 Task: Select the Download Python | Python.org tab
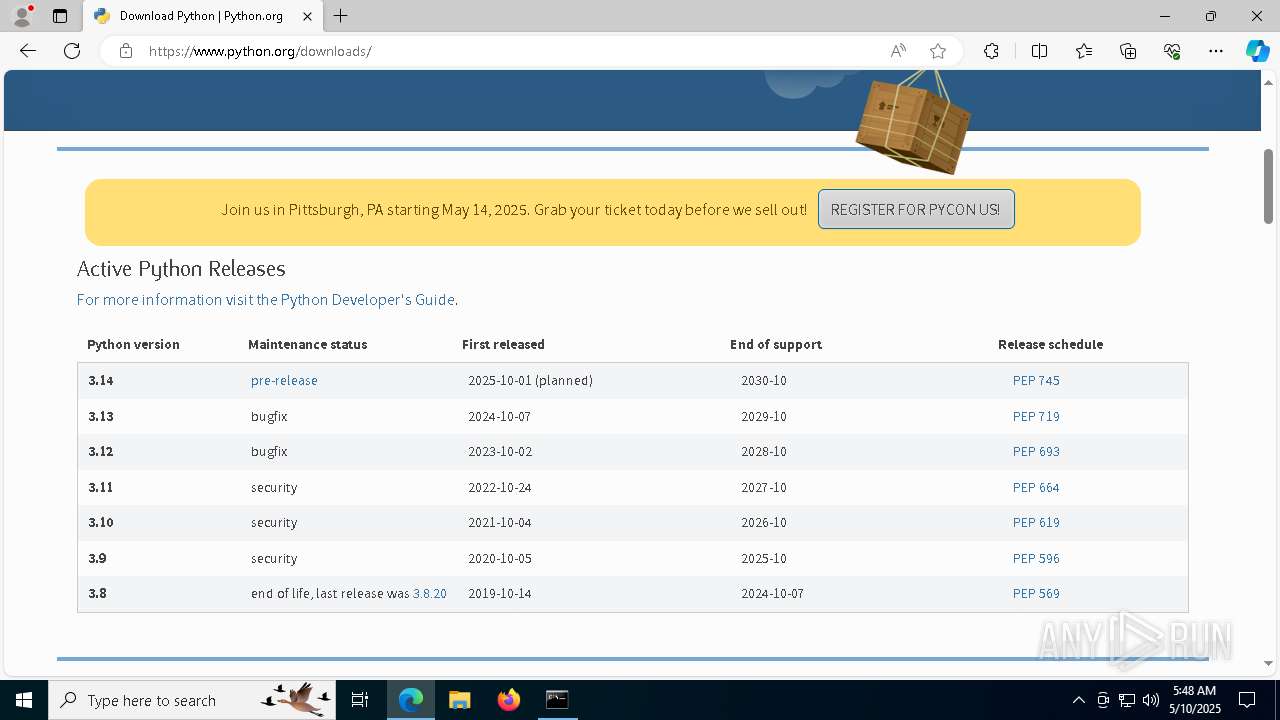(203, 16)
